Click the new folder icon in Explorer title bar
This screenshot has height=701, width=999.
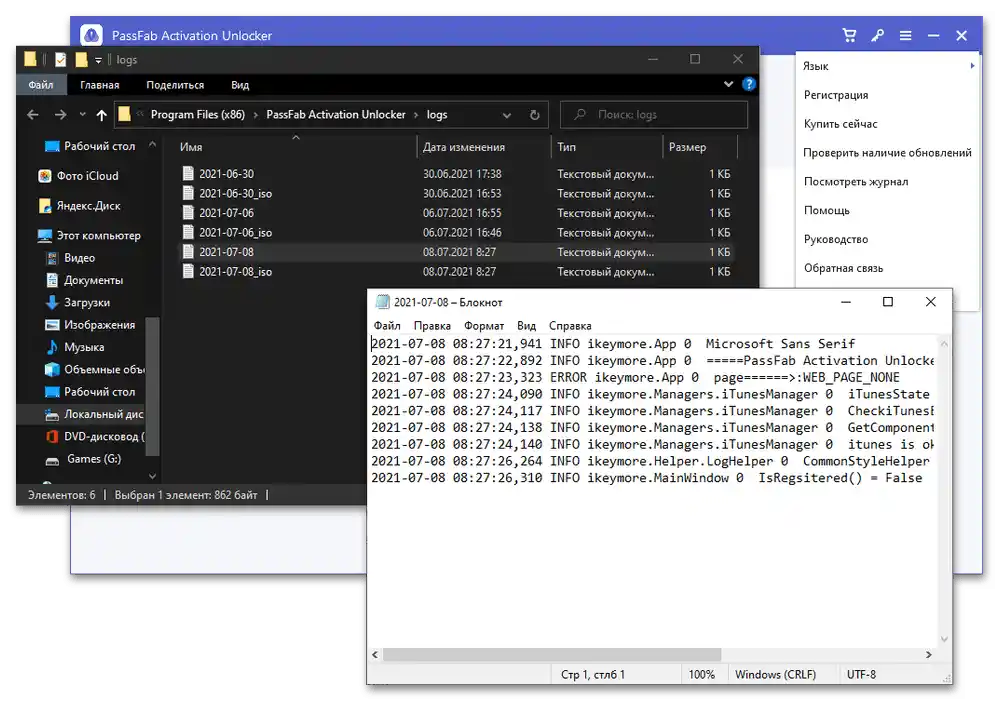(81, 59)
